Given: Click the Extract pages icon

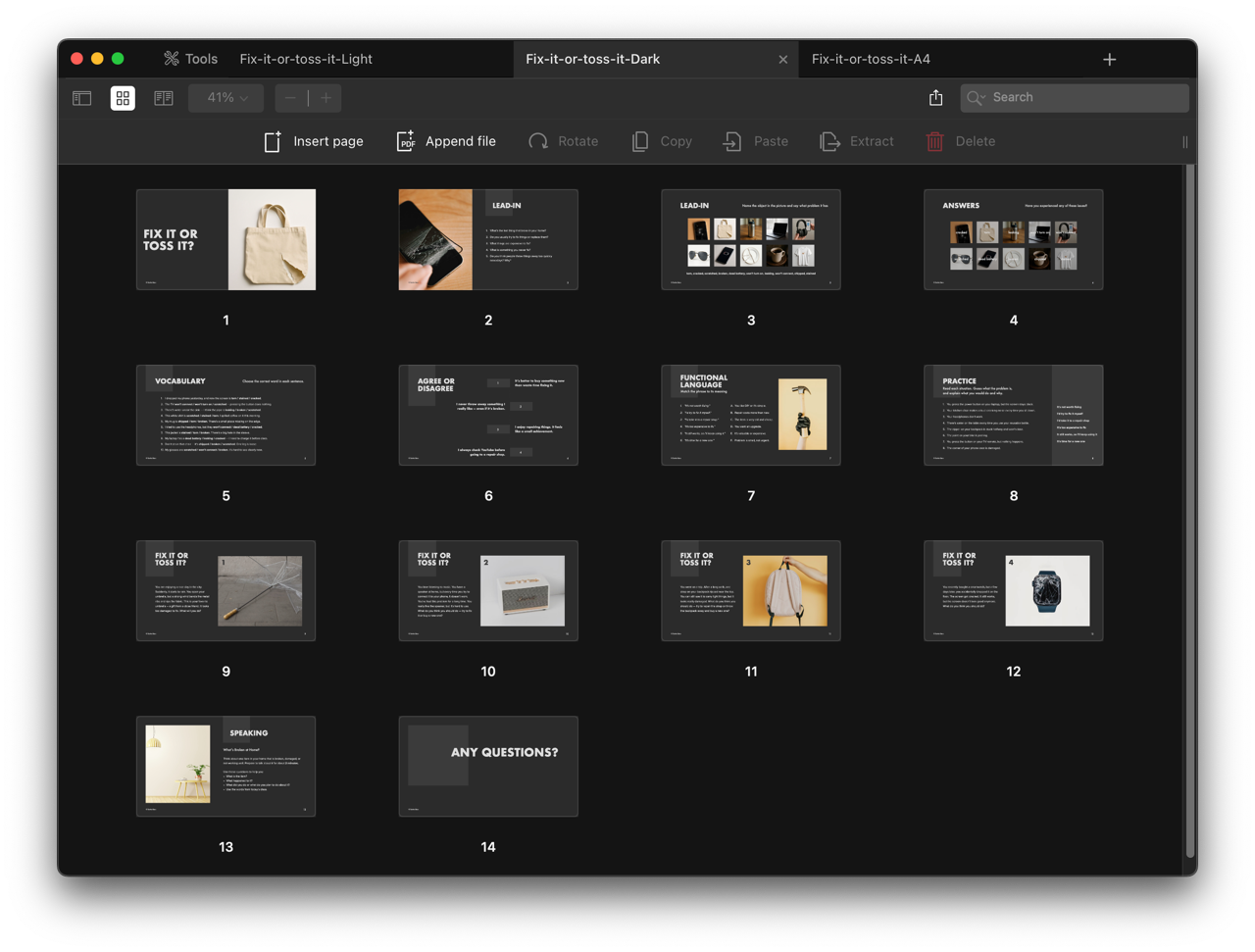Looking at the screenshot, I should coord(829,141).
